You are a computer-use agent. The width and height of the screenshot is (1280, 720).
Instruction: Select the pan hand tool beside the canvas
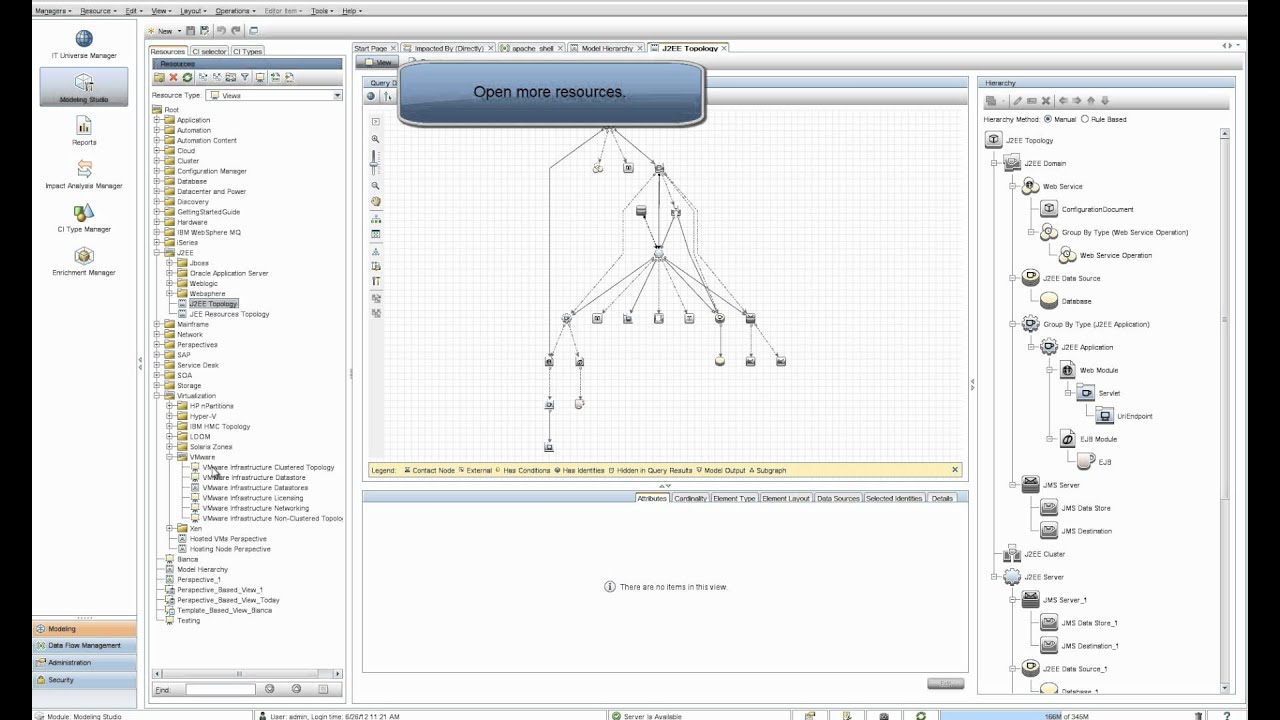click(376, 201)
